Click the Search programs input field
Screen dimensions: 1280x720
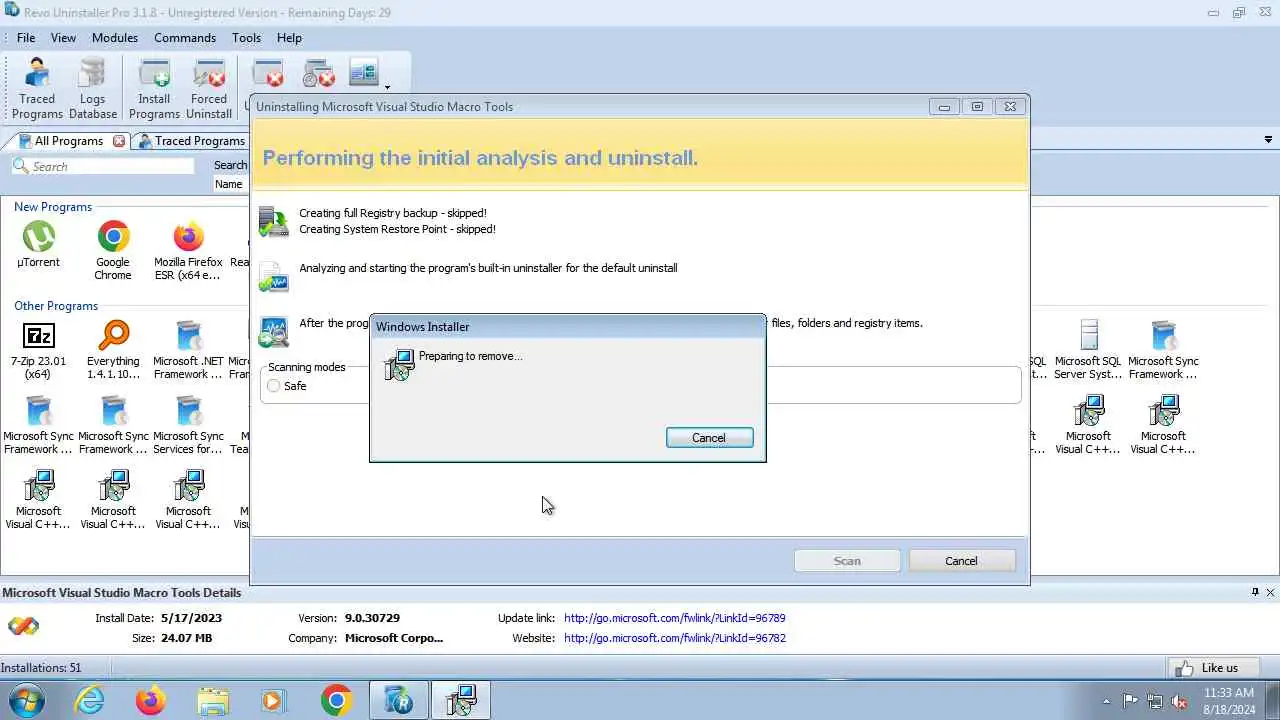tap(103, 166)
